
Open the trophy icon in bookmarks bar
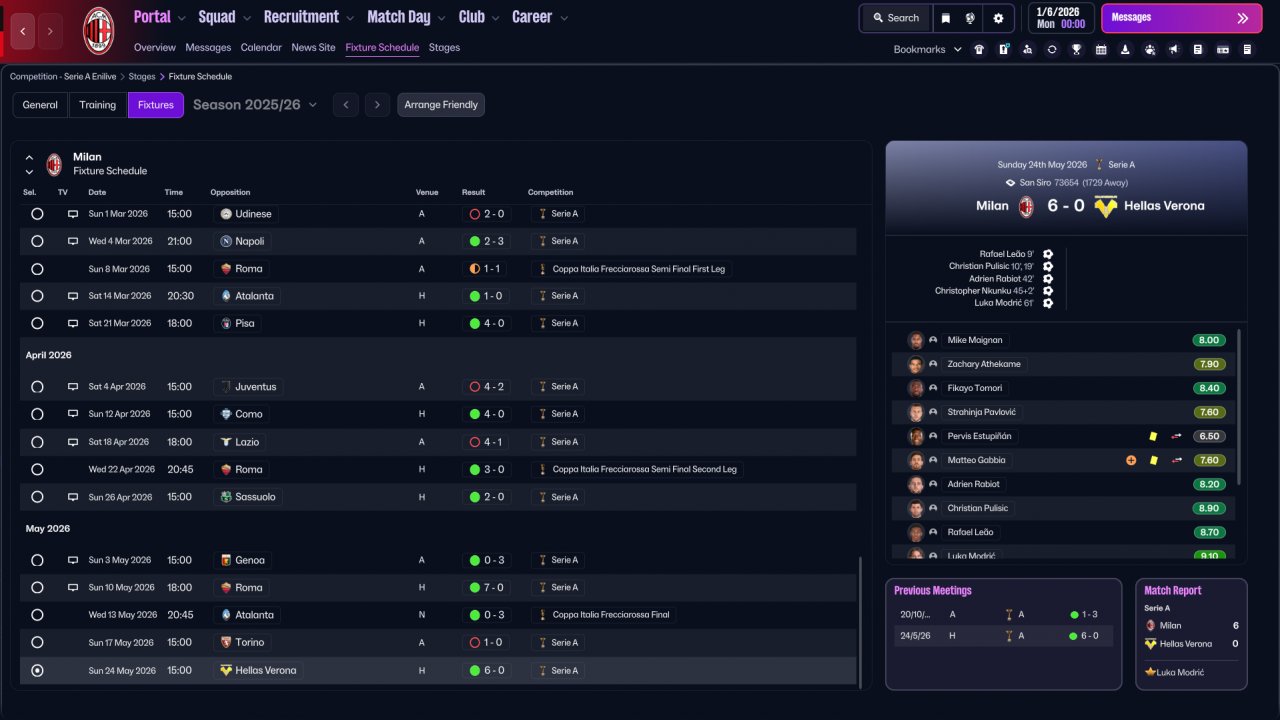tap(1076, 49)
